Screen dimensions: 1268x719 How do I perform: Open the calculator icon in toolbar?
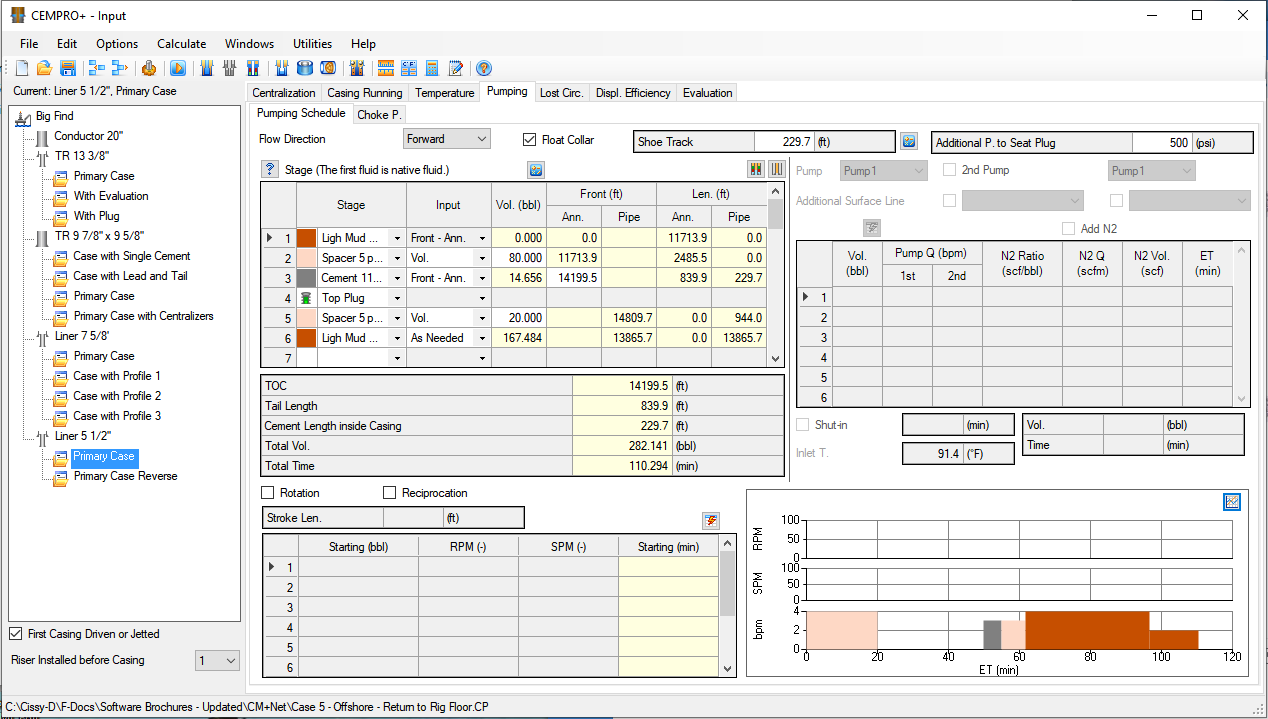433,68
